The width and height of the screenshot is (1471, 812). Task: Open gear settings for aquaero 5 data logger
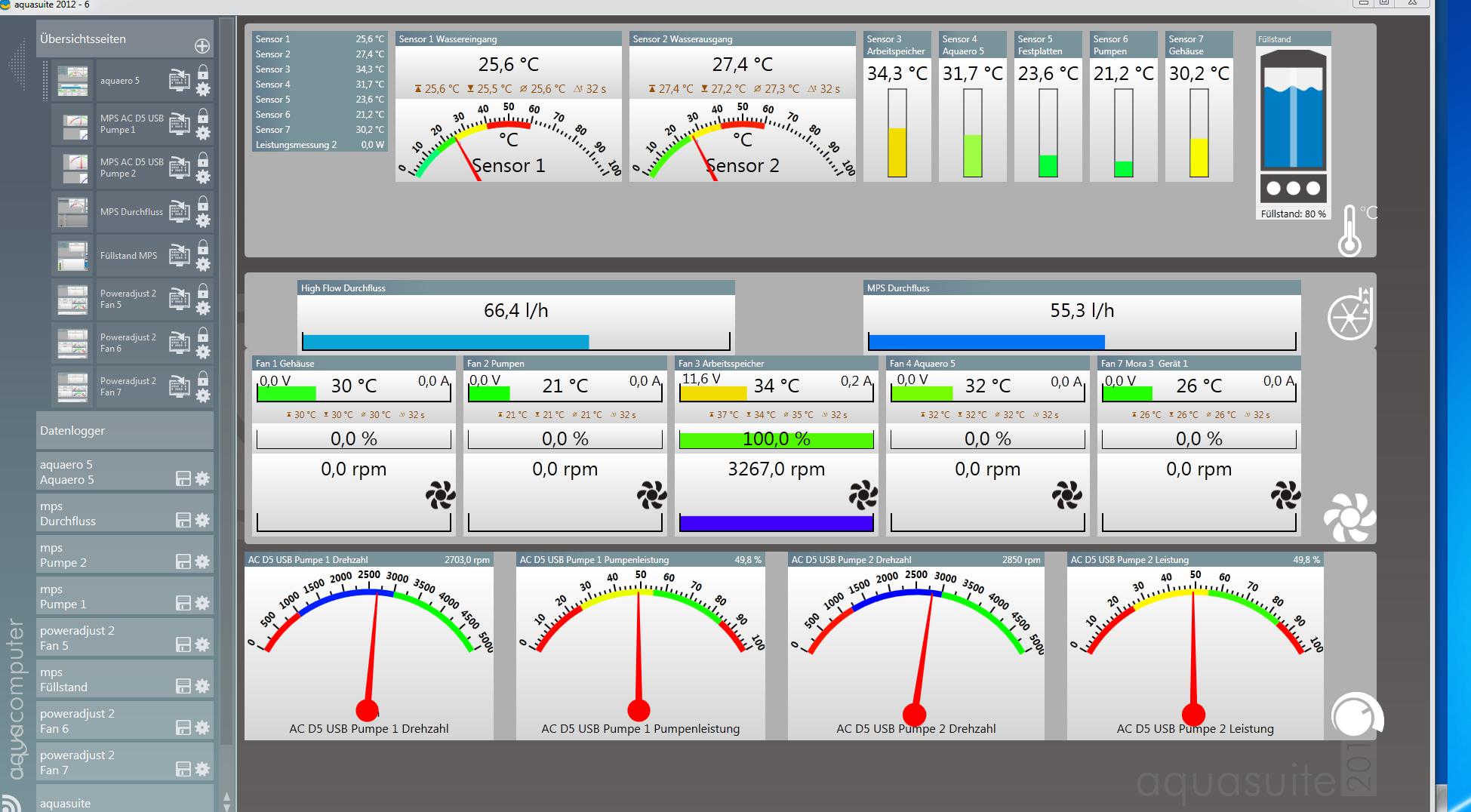pos(202,478)
